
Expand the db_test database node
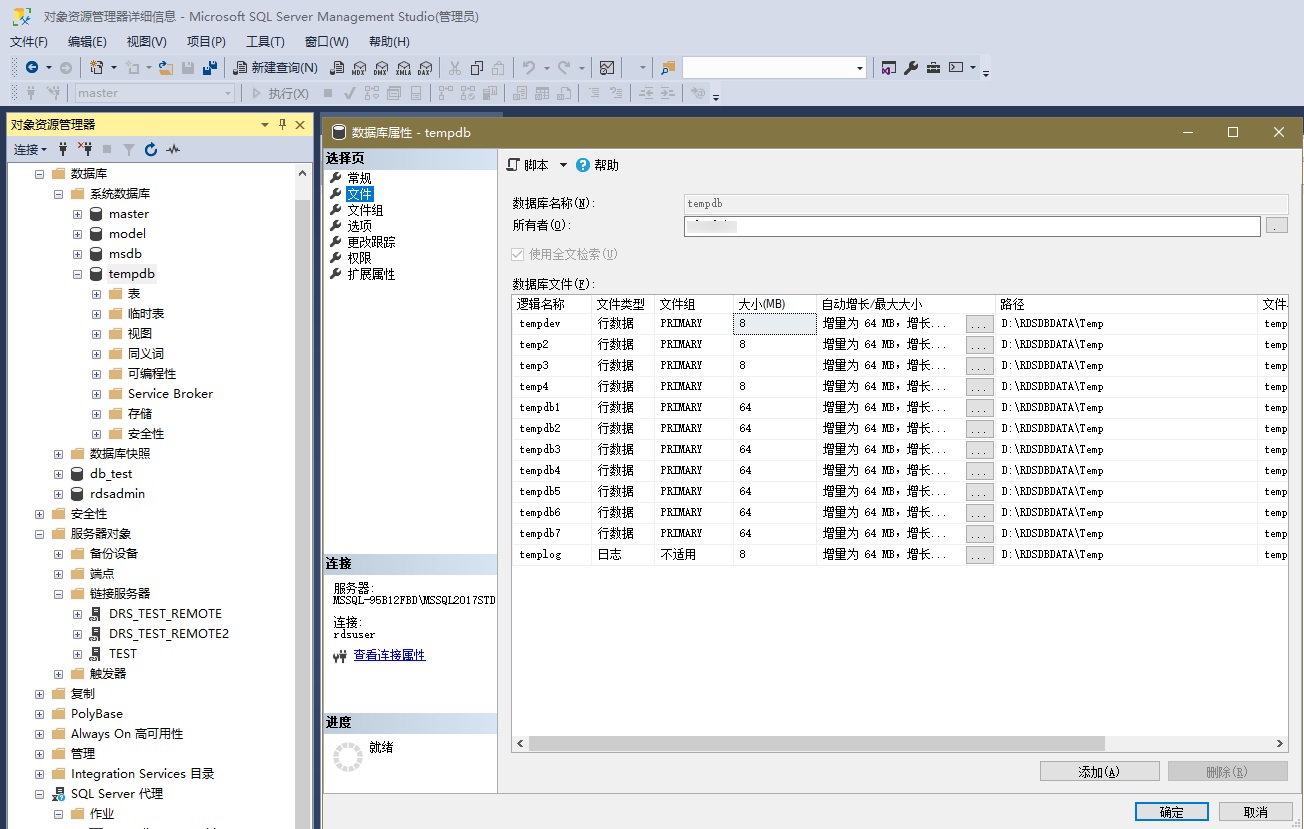coord(59,474)
